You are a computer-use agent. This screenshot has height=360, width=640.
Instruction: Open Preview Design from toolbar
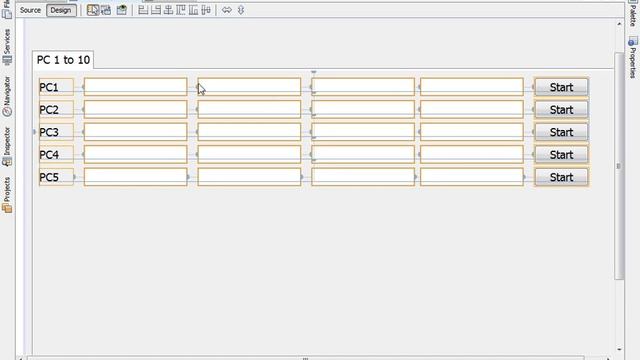point(122,10)
